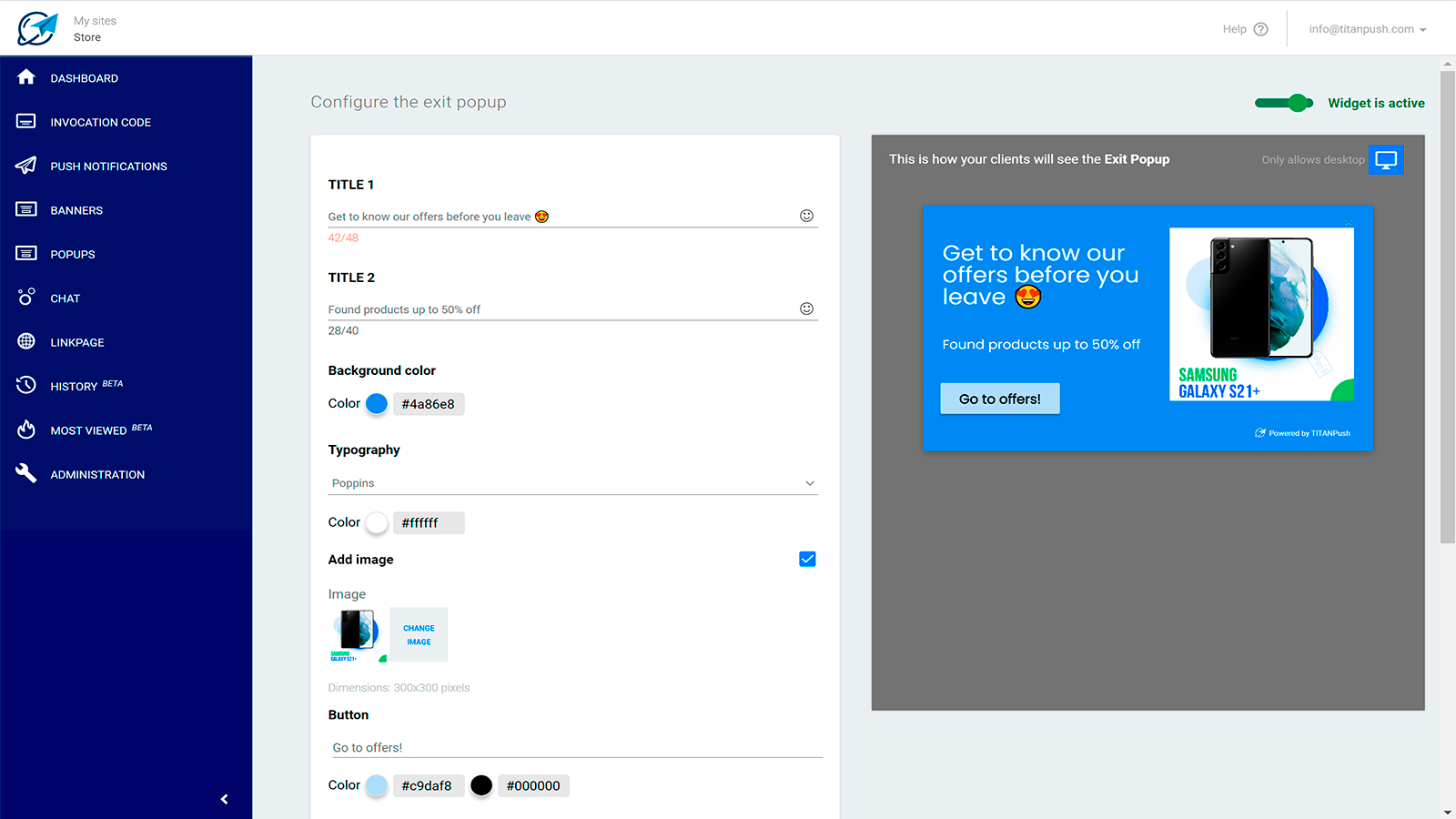Collapse the sidebar with the left arrow
Screen dimensions: 1456x819
pos(224,799)
